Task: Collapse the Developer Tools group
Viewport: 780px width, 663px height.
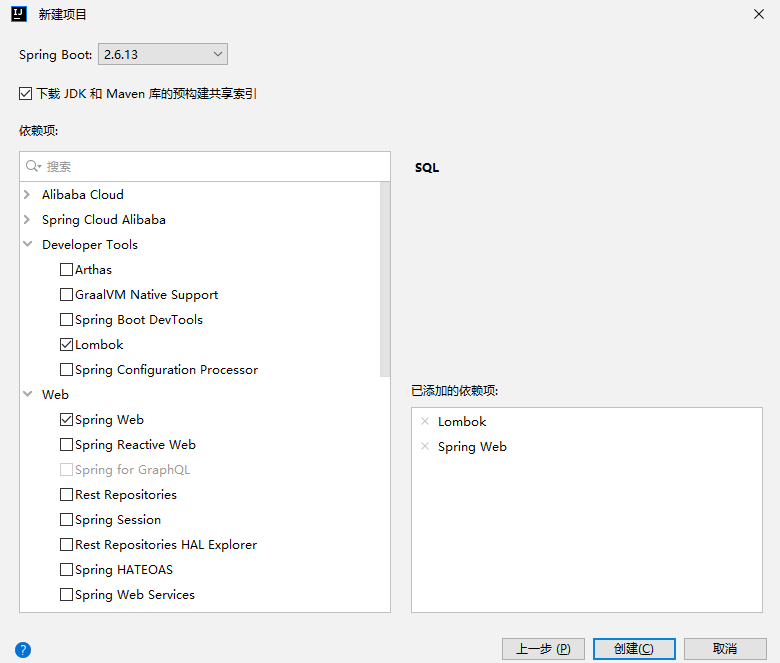Action: click(x=28, y=244)
